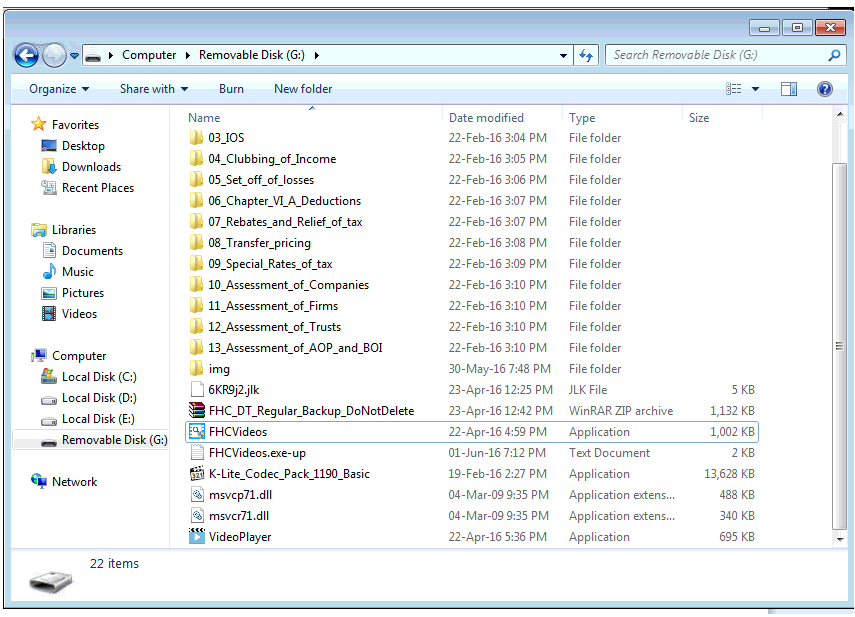Open the Organize dropdown menu
The image size is (855, 617).
[x=59, y=89]
